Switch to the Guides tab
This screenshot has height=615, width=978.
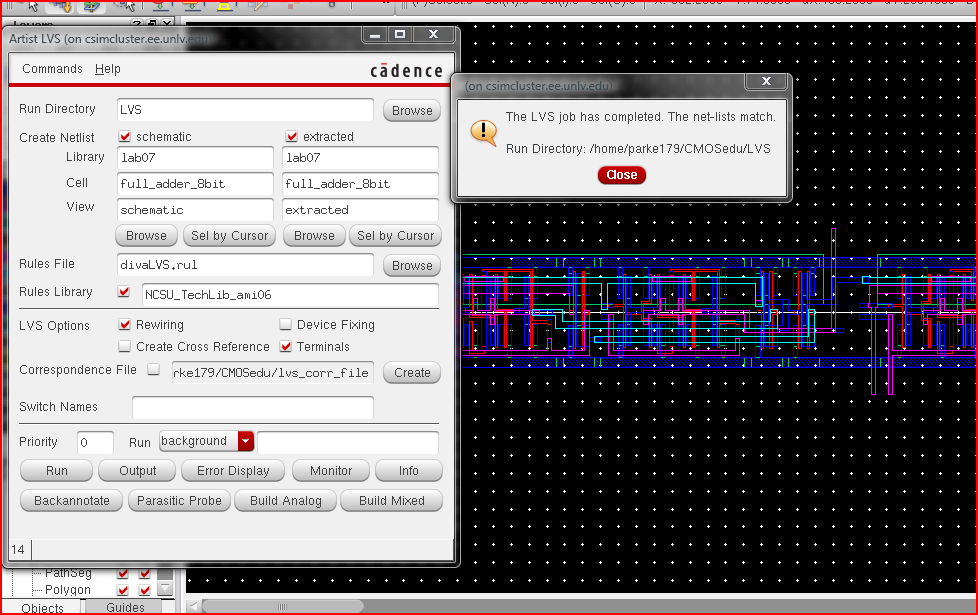click(126, 607)
